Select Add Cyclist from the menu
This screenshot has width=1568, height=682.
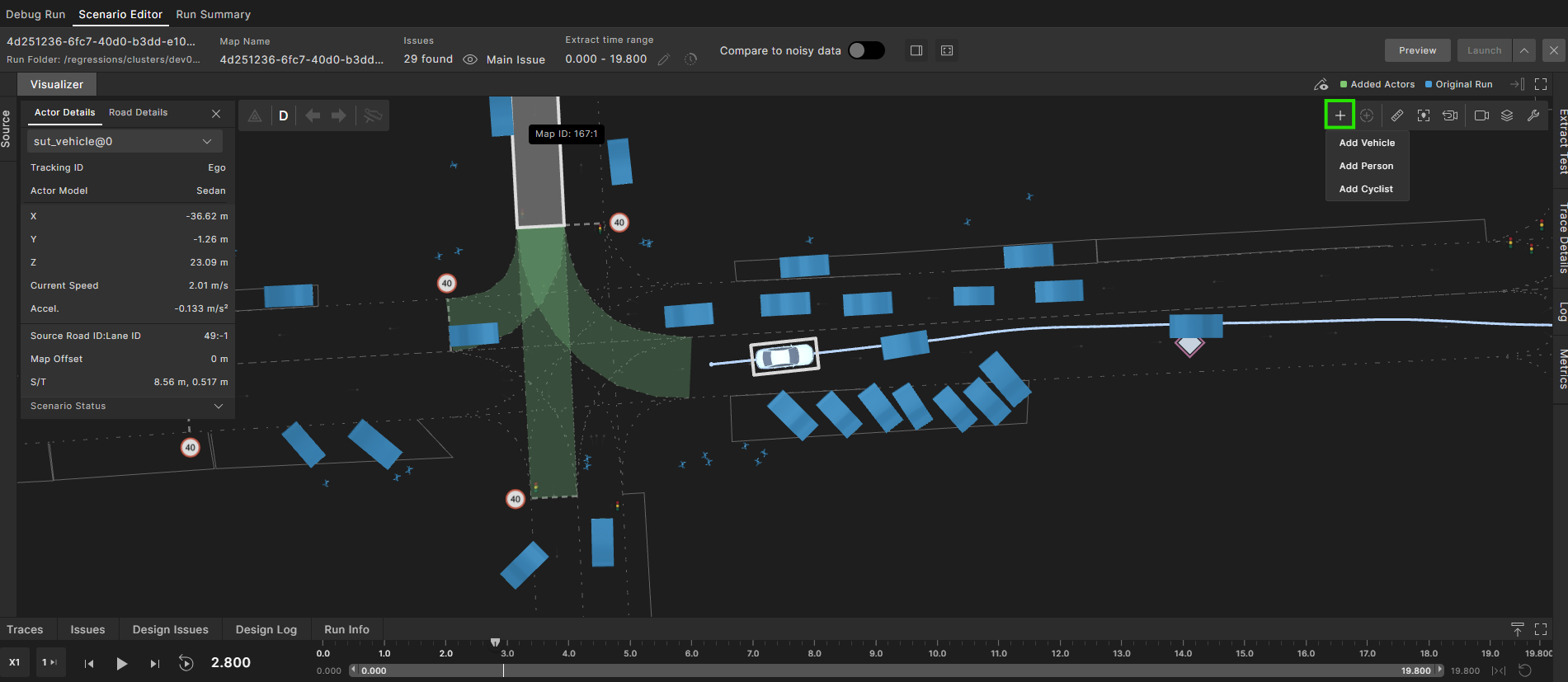pyautogui.click(x=1366, y=189)
